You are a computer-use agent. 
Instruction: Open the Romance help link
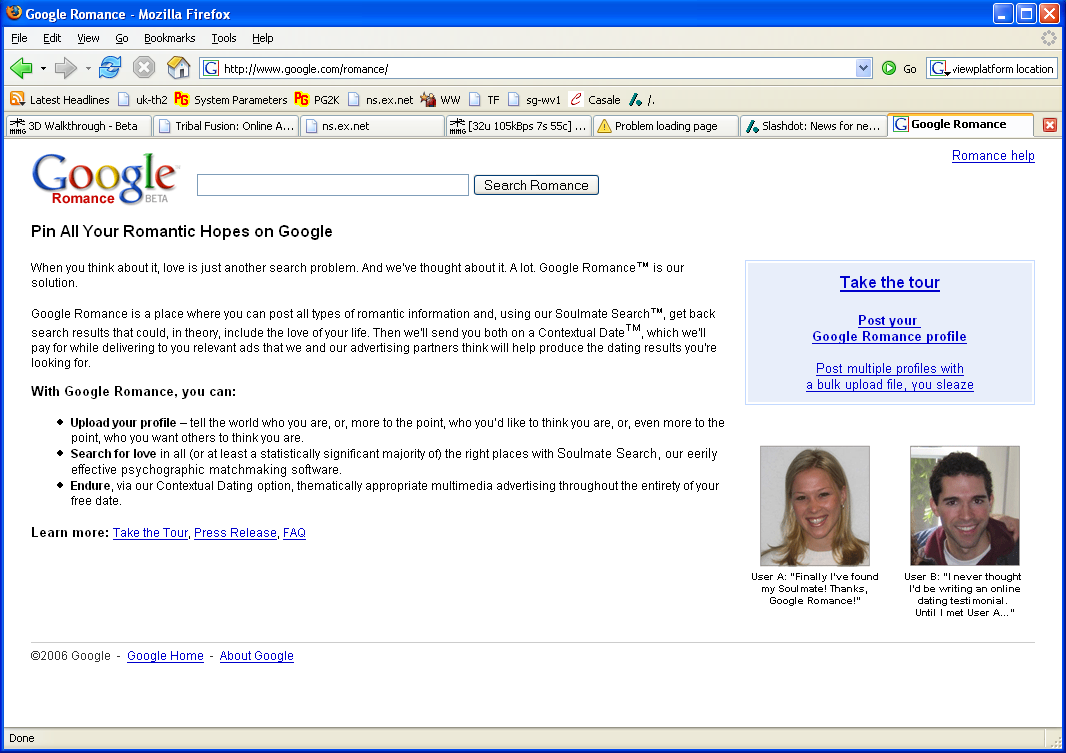(x=993, y=156)
